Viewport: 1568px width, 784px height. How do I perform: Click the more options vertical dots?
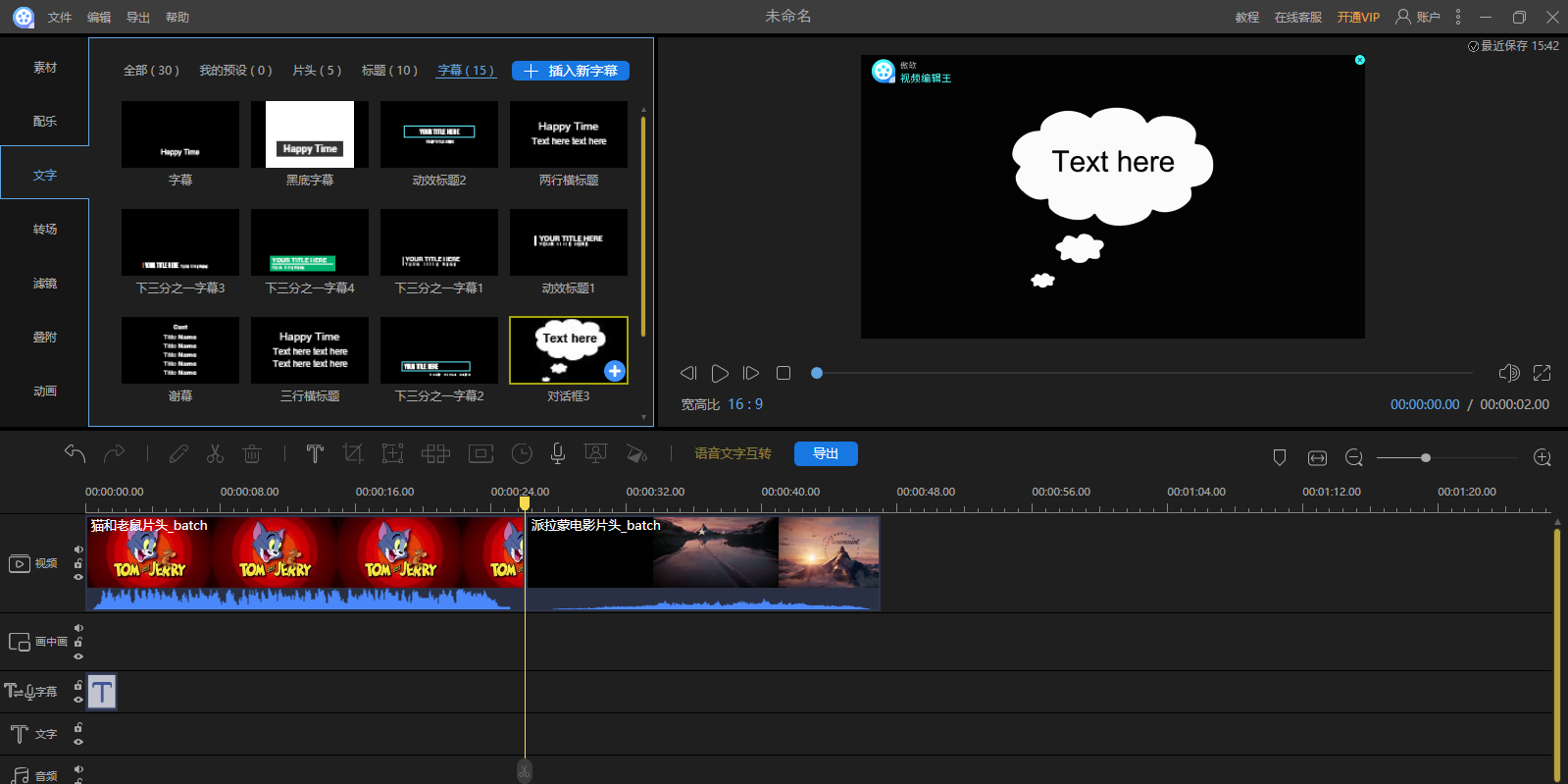pos(1458,17)
